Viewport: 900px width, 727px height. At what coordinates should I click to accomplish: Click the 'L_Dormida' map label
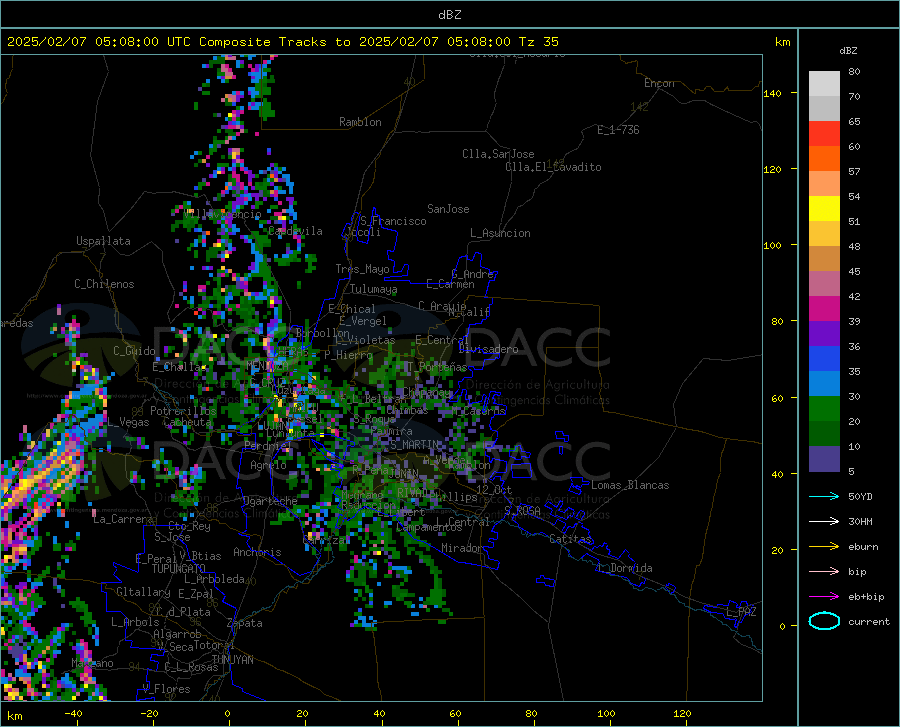point(624,568)
